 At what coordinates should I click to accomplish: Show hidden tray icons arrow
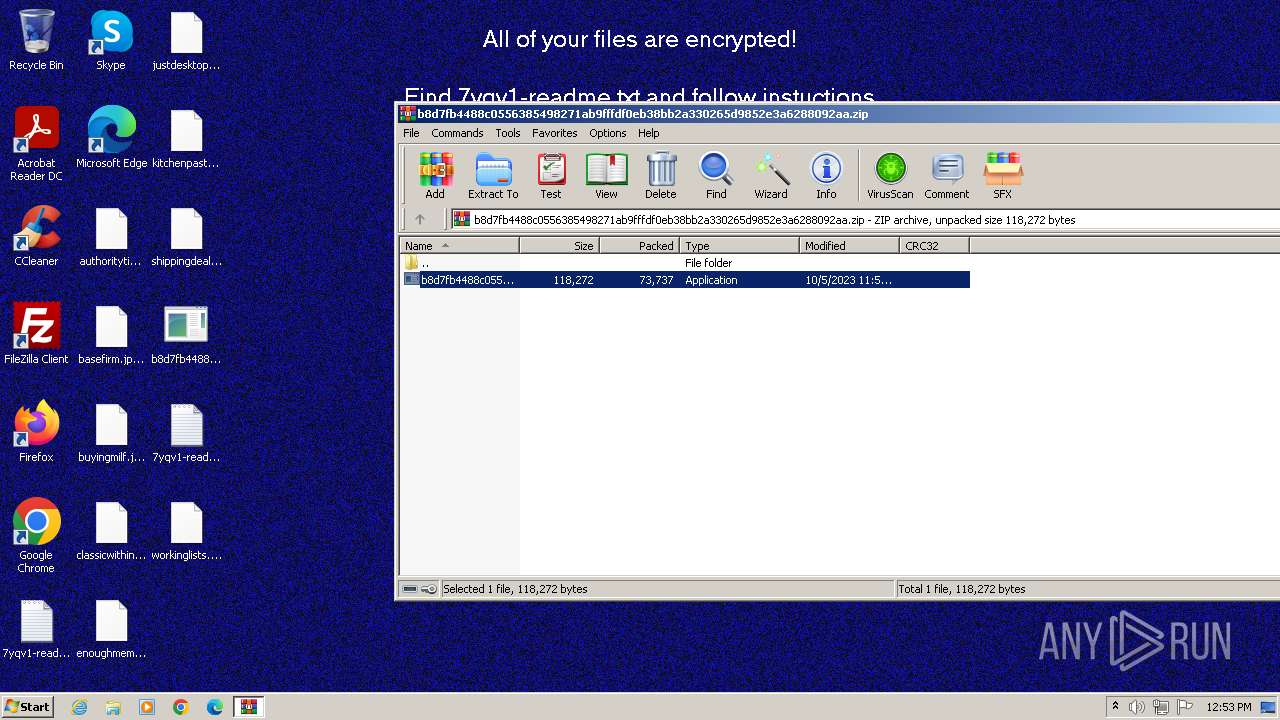pos(1115,707)
